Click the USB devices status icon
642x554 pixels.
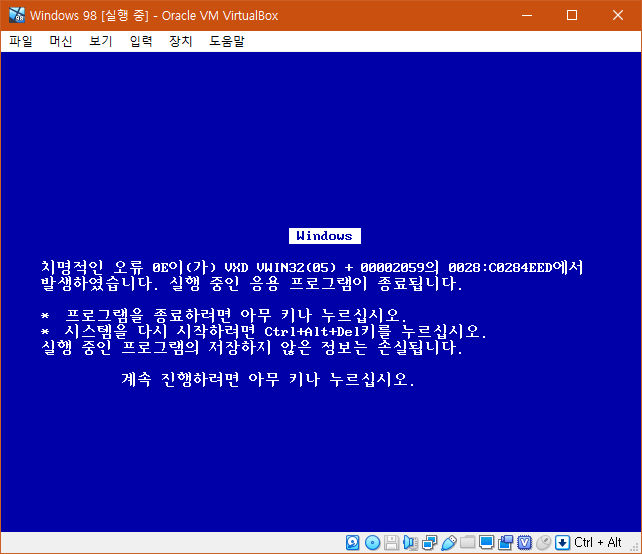tap(449, 543)
